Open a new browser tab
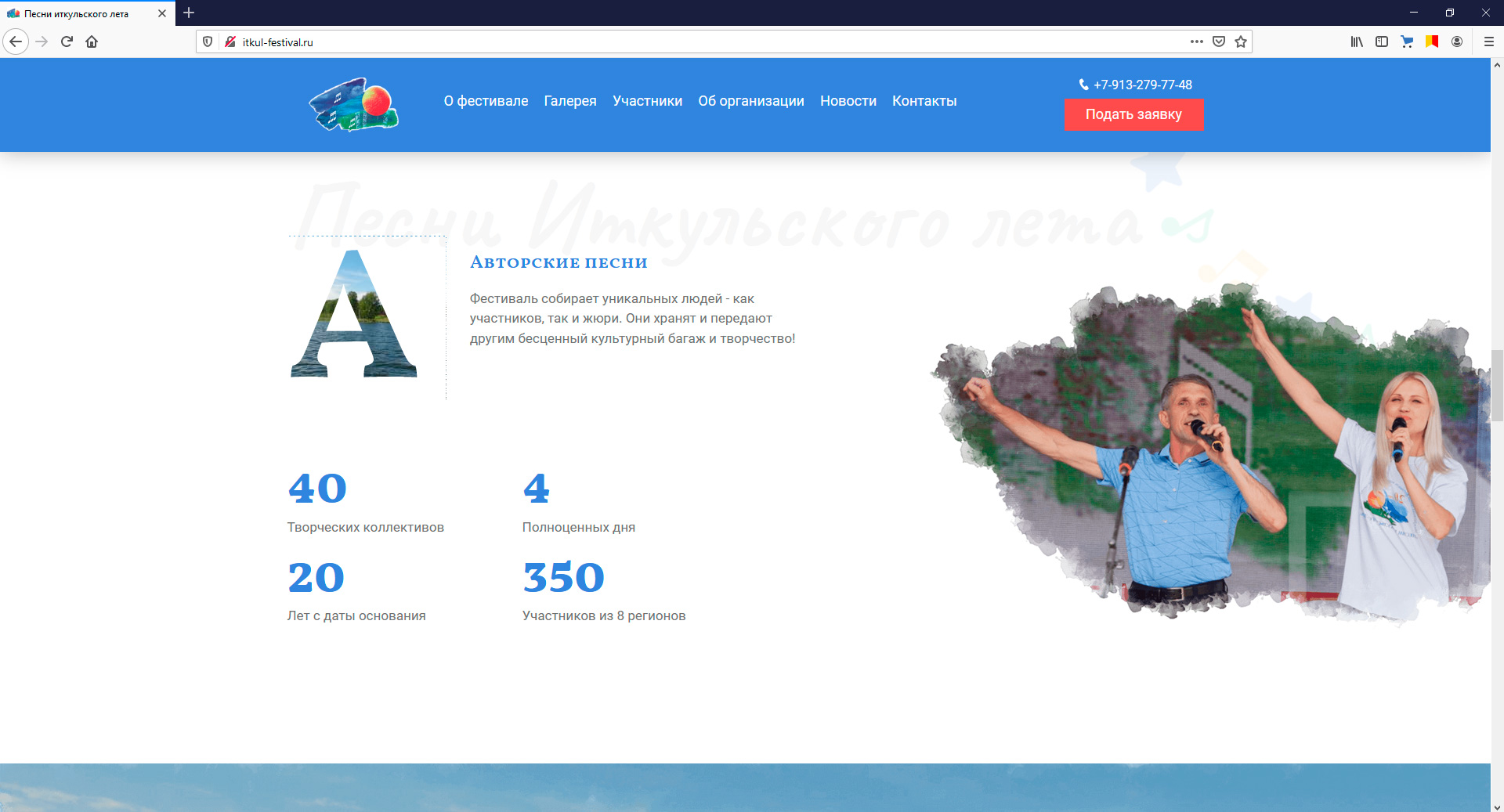This screenshot has height=812, width=1504. [189, 13]
